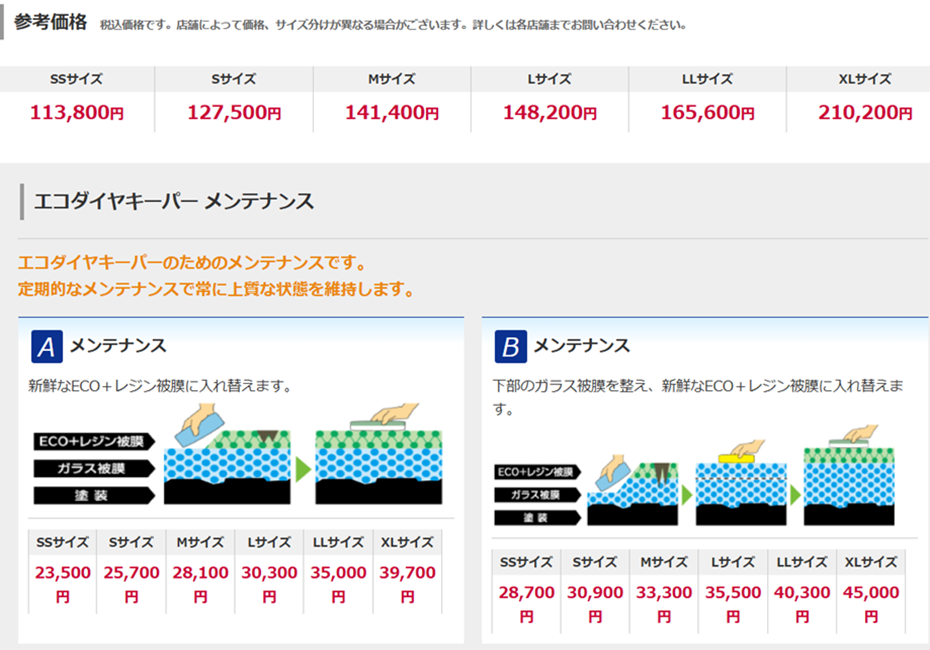Click the black 塗装 label in A diagram
This screenshot has height=650, width=930.
[92, 495]
